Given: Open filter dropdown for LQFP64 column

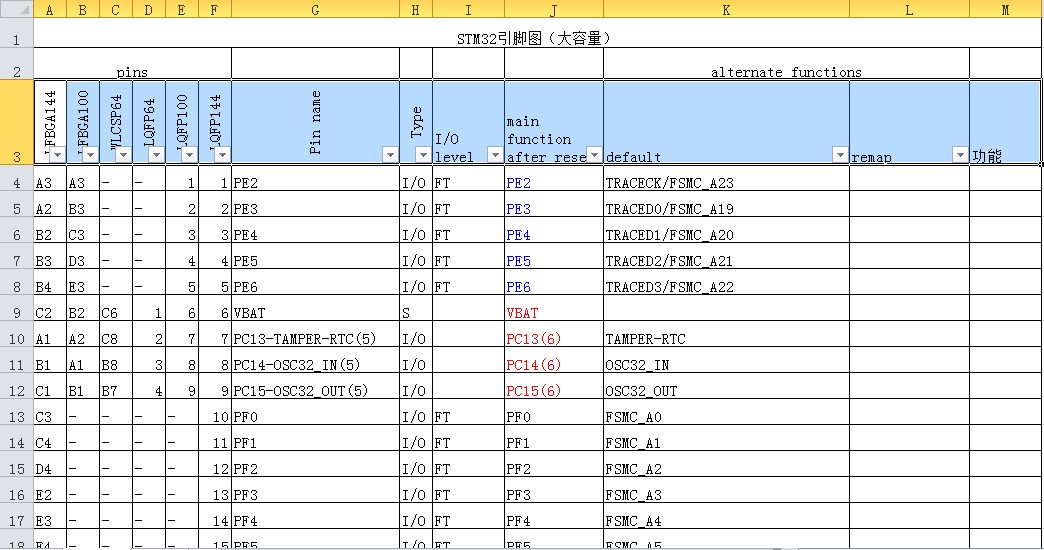Looking at the screenshot, I should pos(156,155).
